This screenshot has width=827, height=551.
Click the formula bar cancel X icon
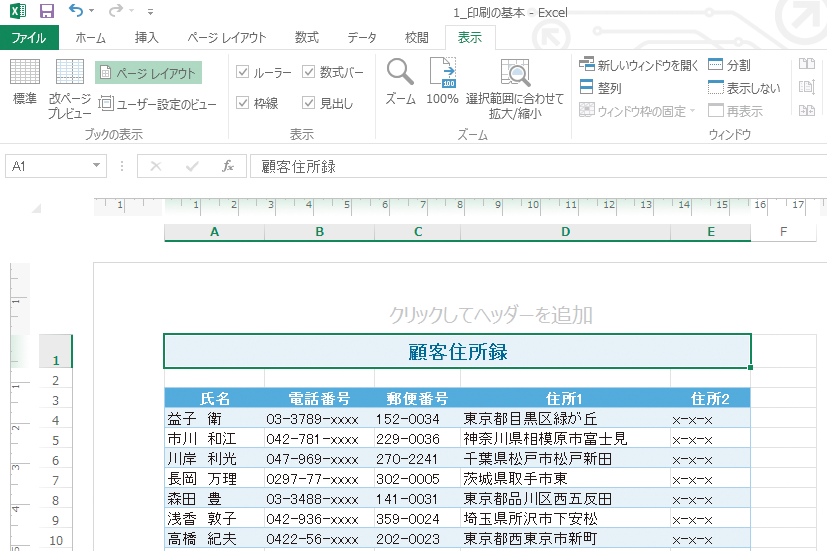tap(156, 166)
